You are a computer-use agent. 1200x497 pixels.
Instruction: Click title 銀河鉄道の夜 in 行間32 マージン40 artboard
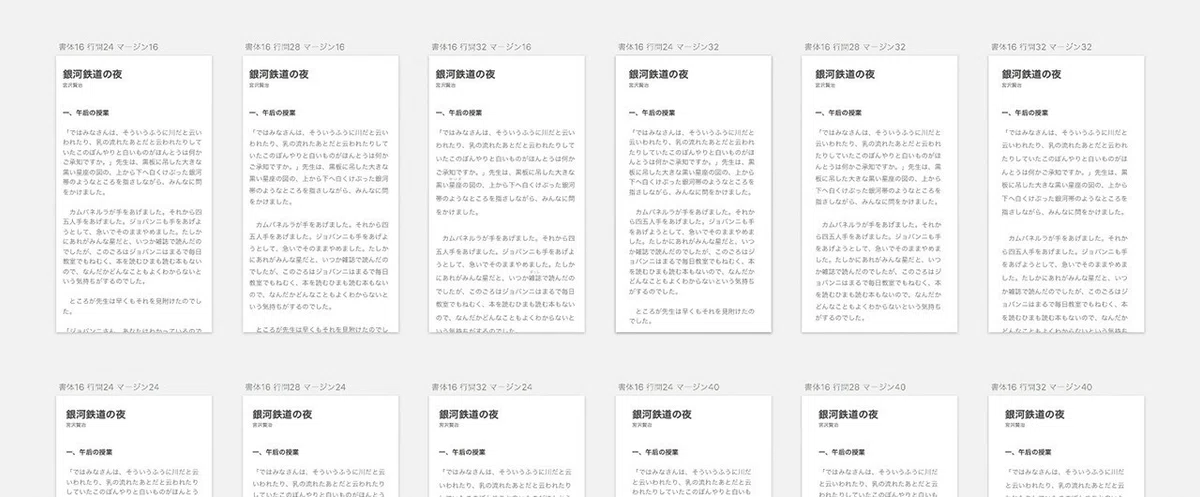click(1035, 413)
